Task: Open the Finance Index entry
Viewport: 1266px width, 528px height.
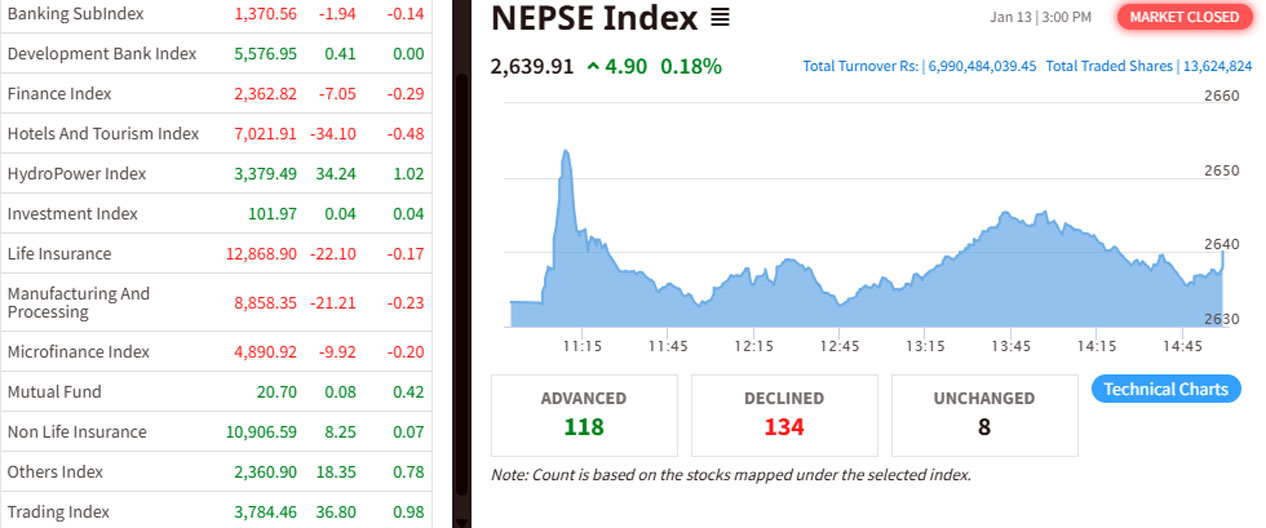Action: pyautogui.click(x=60, y=94)
